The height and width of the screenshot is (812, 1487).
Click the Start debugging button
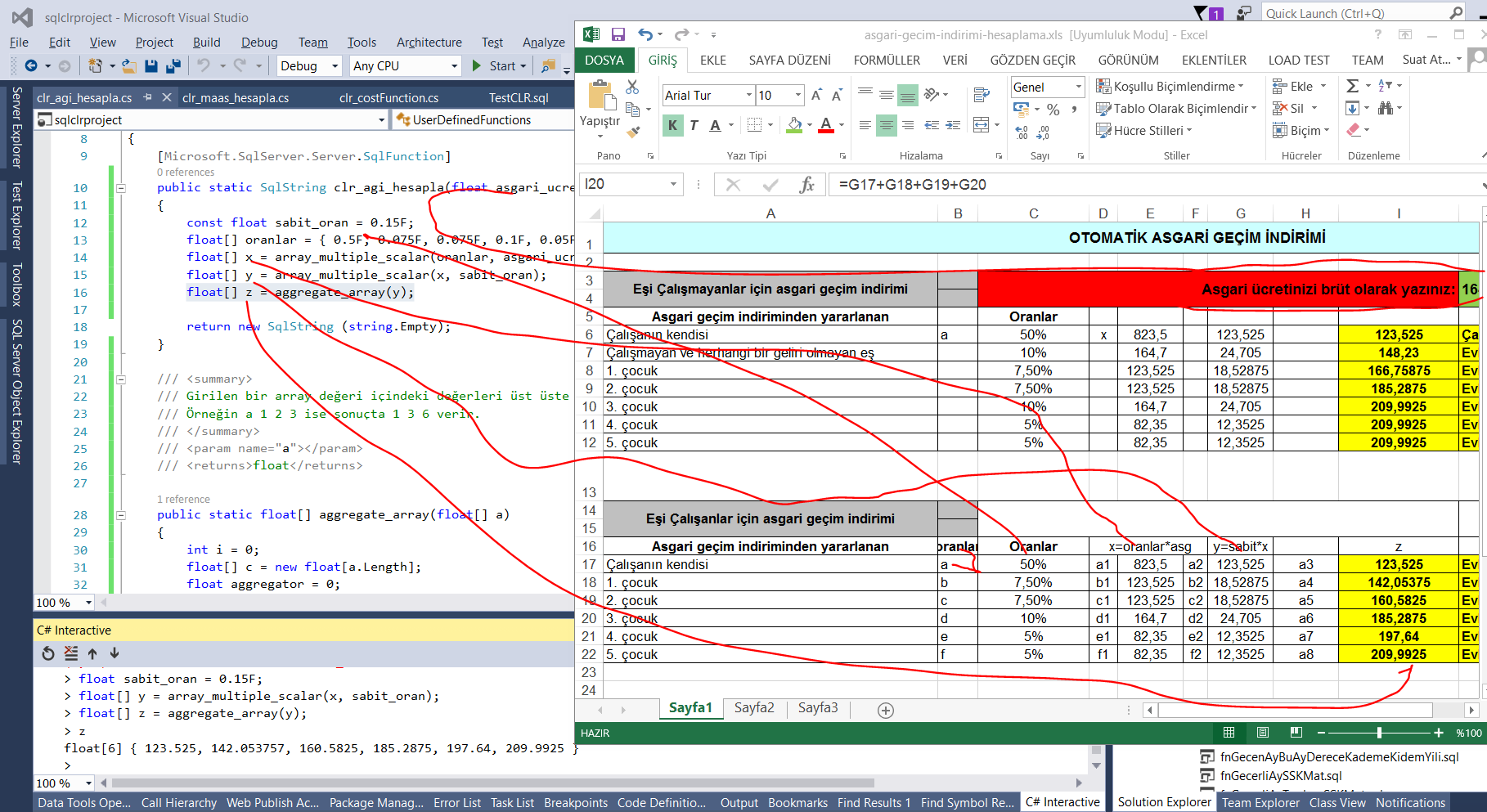pos(499,66)
